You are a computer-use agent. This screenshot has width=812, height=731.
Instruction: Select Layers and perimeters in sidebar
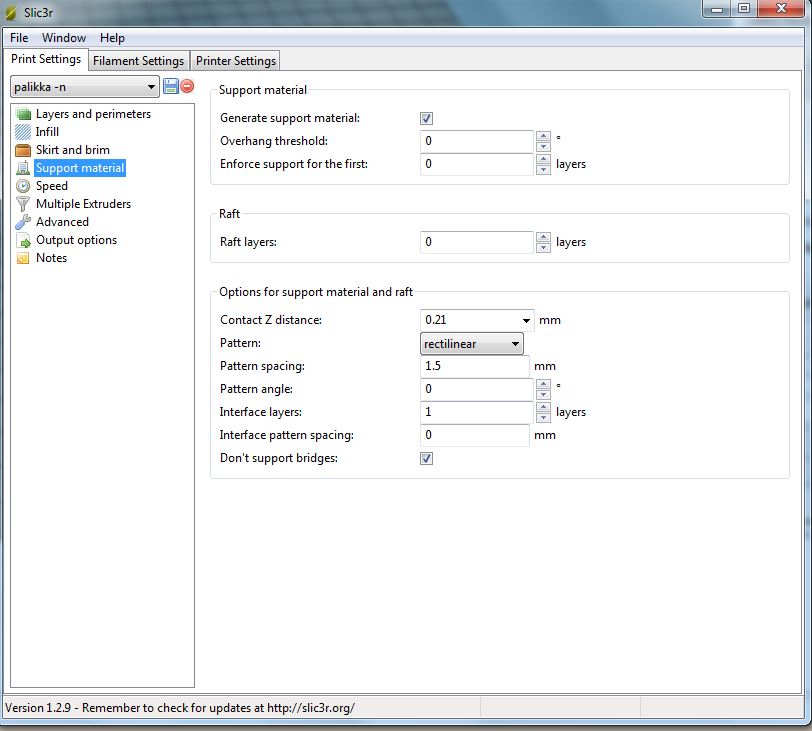[94, 114]
